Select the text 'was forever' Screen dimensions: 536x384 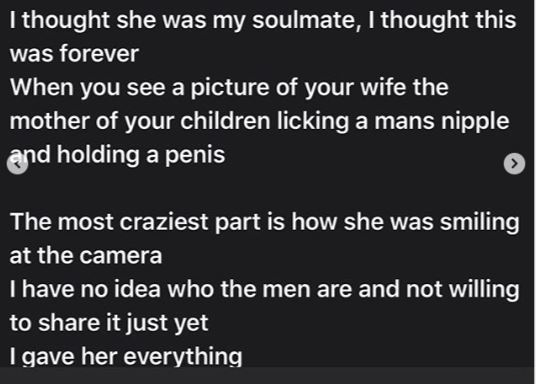click(74, 54)
